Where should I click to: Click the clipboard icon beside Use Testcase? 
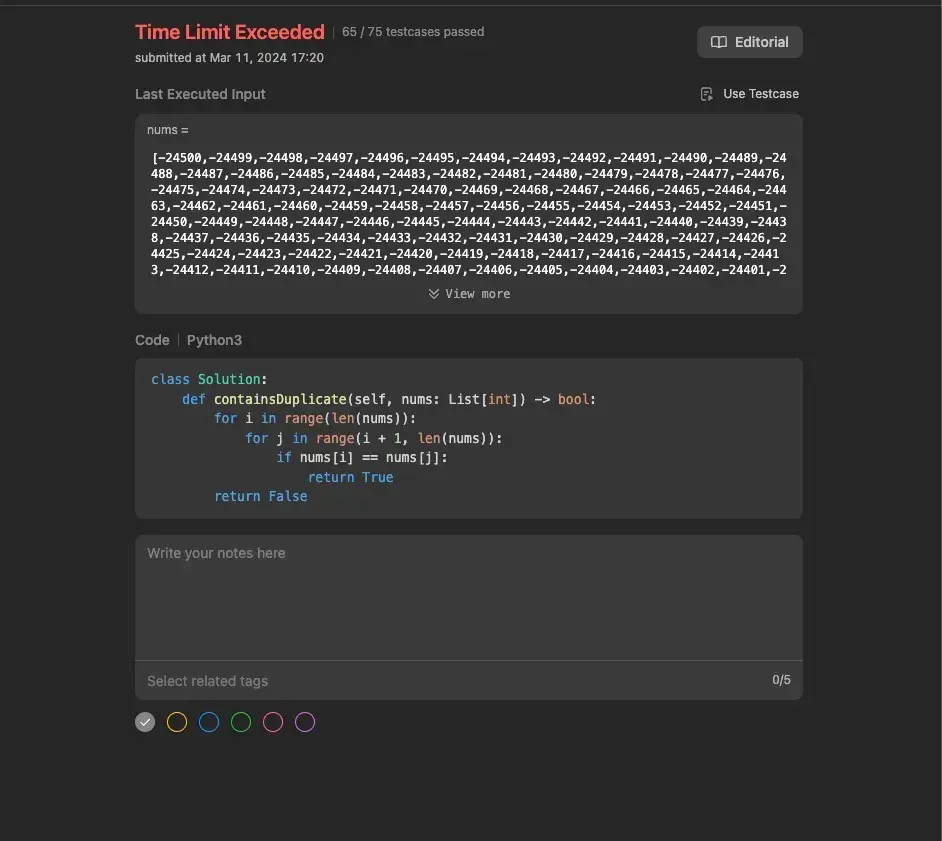click(x=708, y=93)
